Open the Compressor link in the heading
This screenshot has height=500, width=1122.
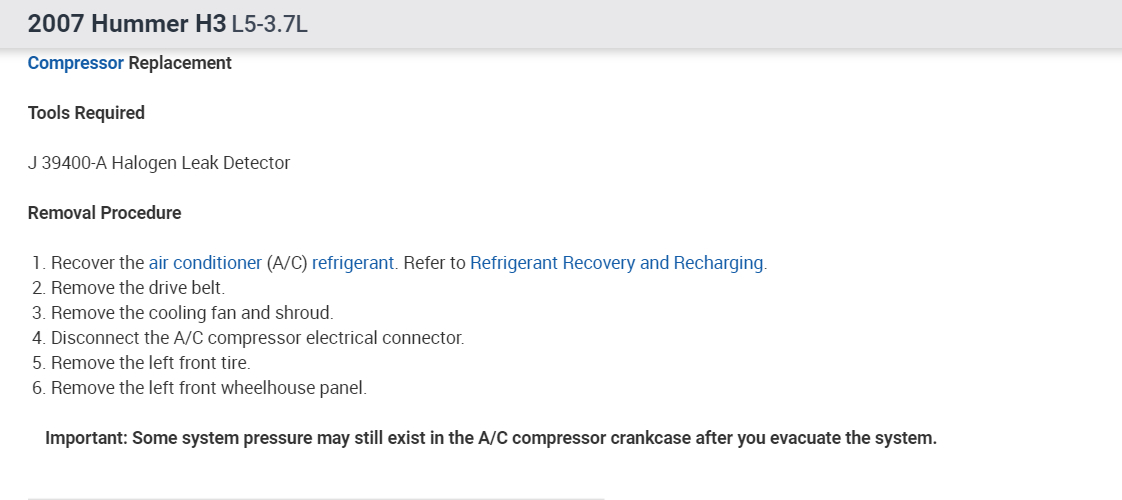tap(76, 63)
